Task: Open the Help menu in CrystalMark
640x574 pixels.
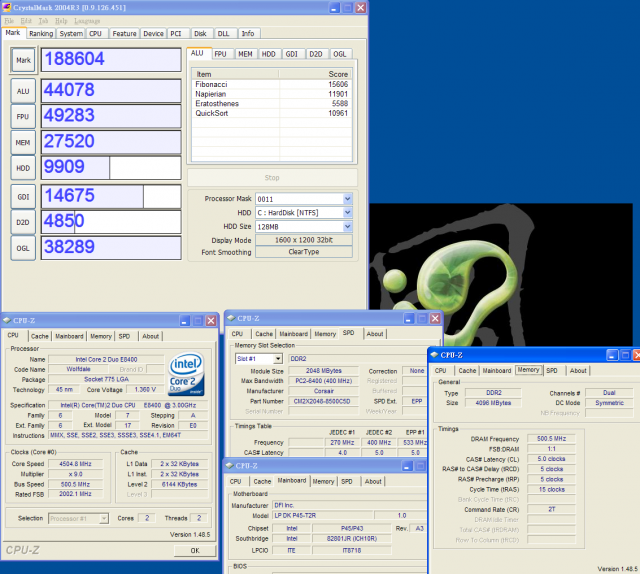Action: pyautogui.click(x=61, y=21)
